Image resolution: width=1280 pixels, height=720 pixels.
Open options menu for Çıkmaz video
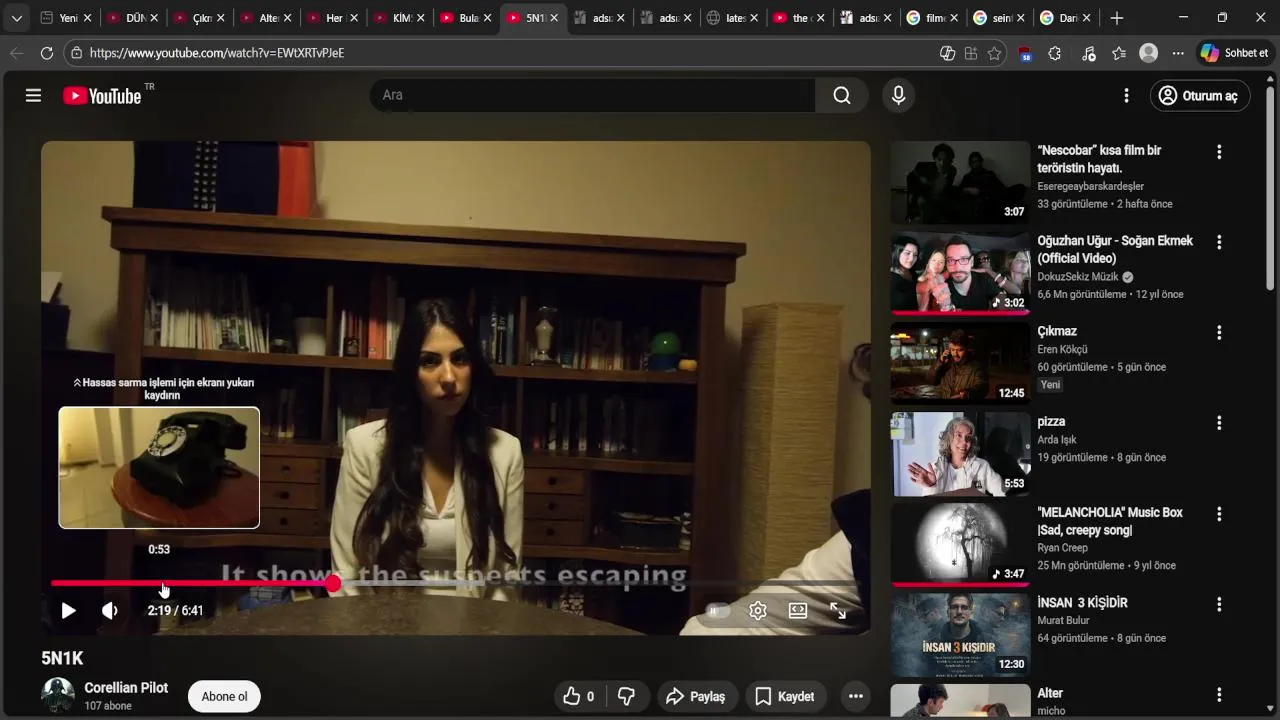coord(1219,332)
